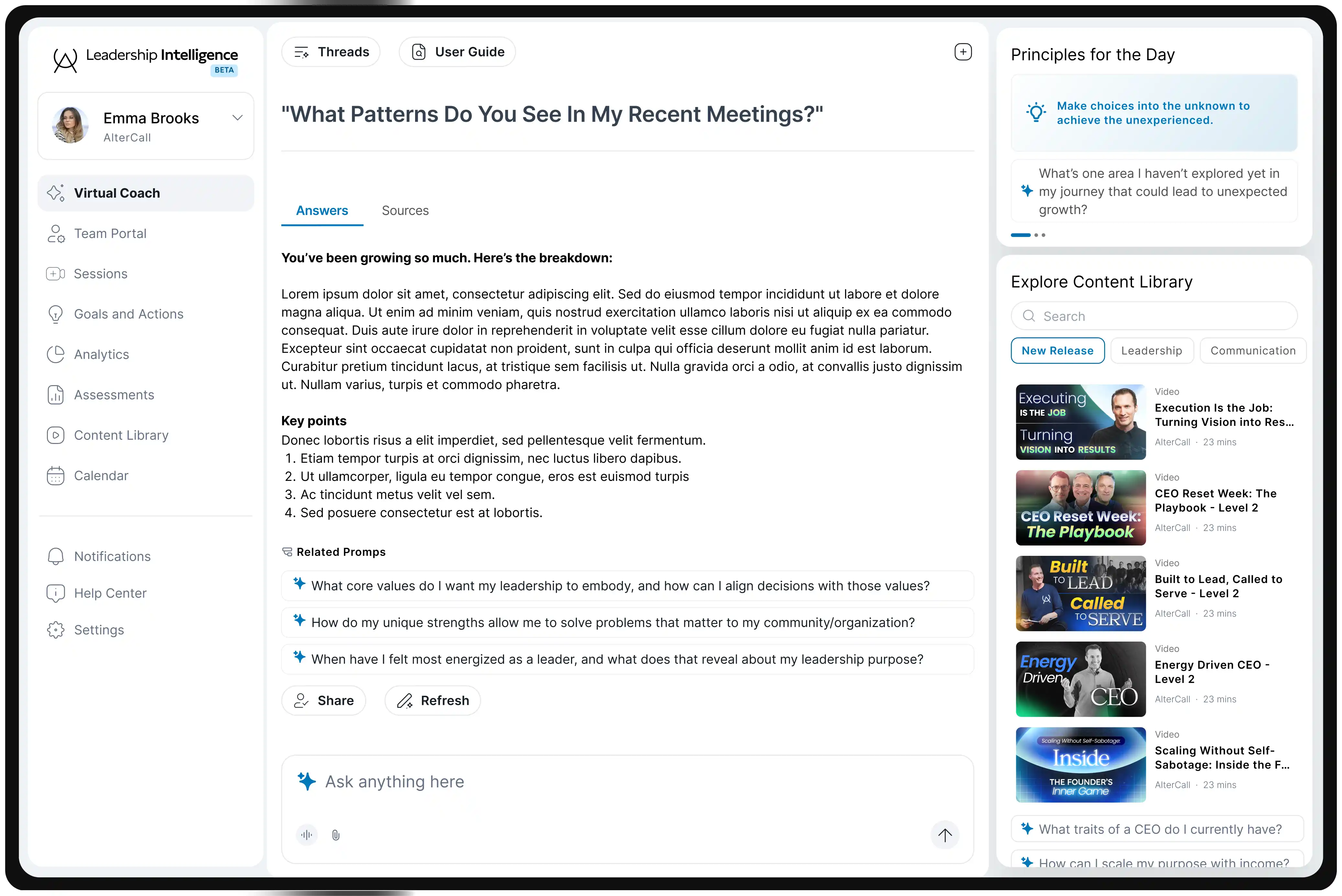
Task: Click the Share button
Action: pyautogui.click(x=324, y=701)
